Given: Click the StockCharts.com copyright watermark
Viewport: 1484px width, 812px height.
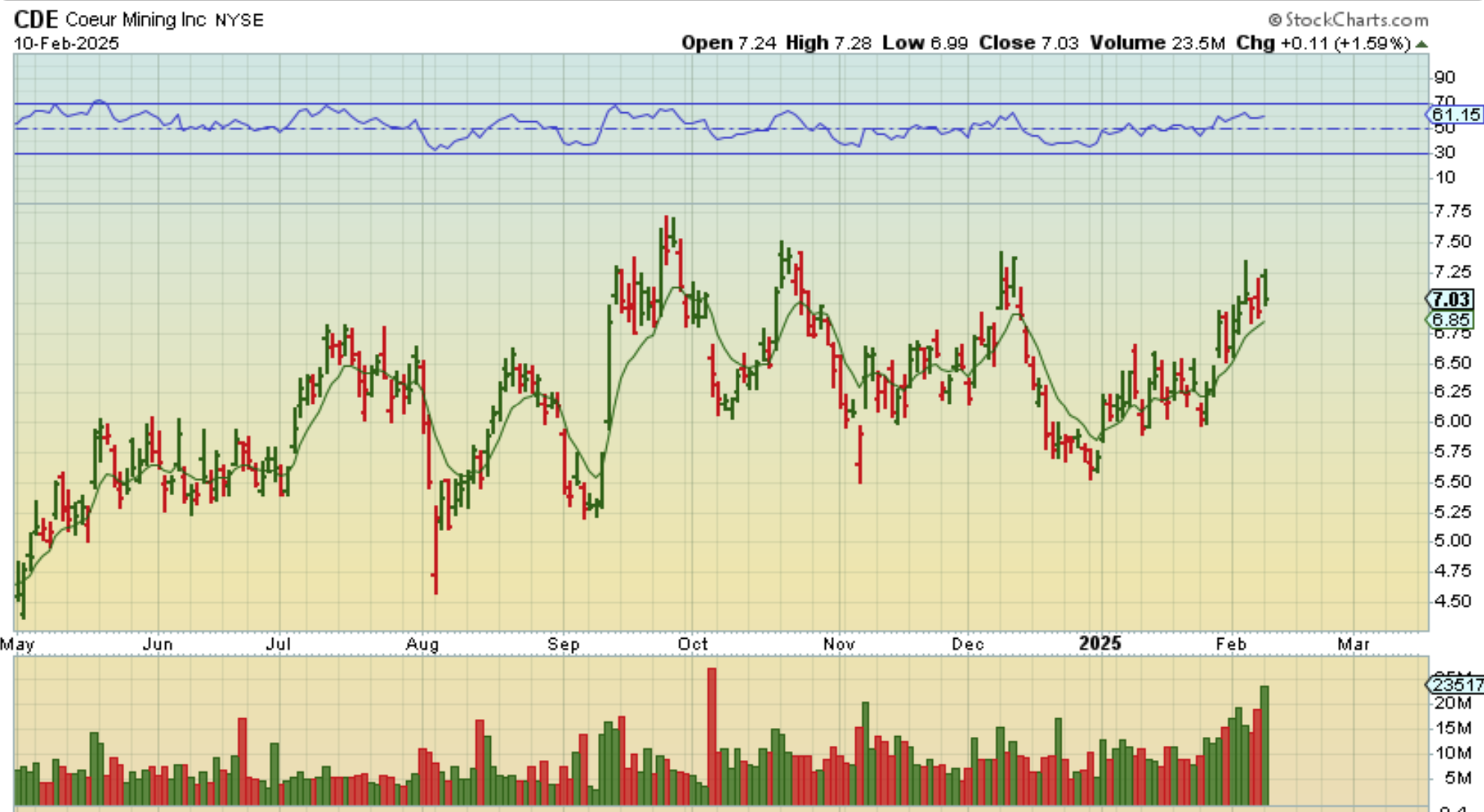Looking at the screenshot, I should click(1349, 19).
